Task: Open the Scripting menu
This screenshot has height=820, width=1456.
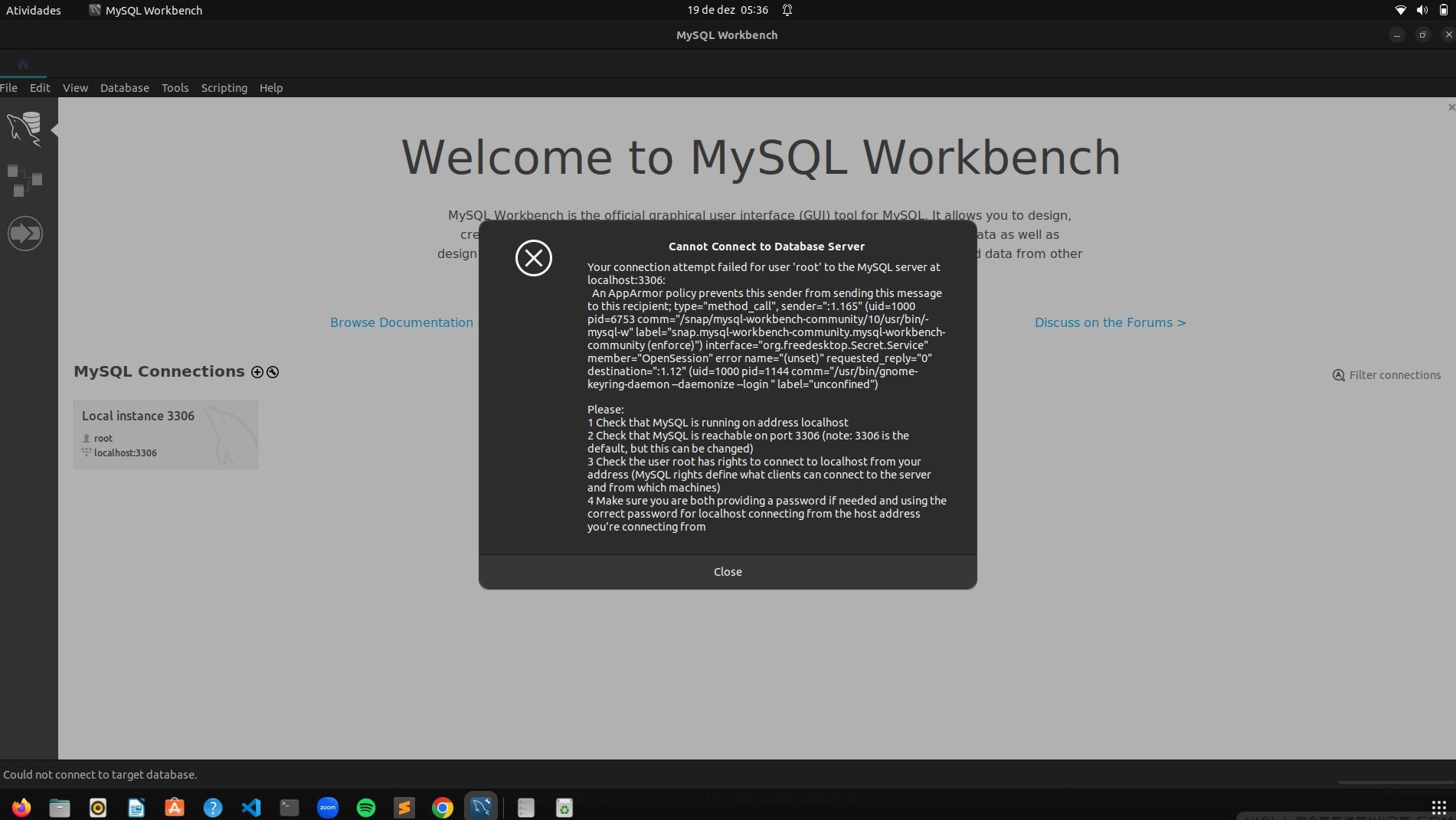Action: (x=224, y=88)
